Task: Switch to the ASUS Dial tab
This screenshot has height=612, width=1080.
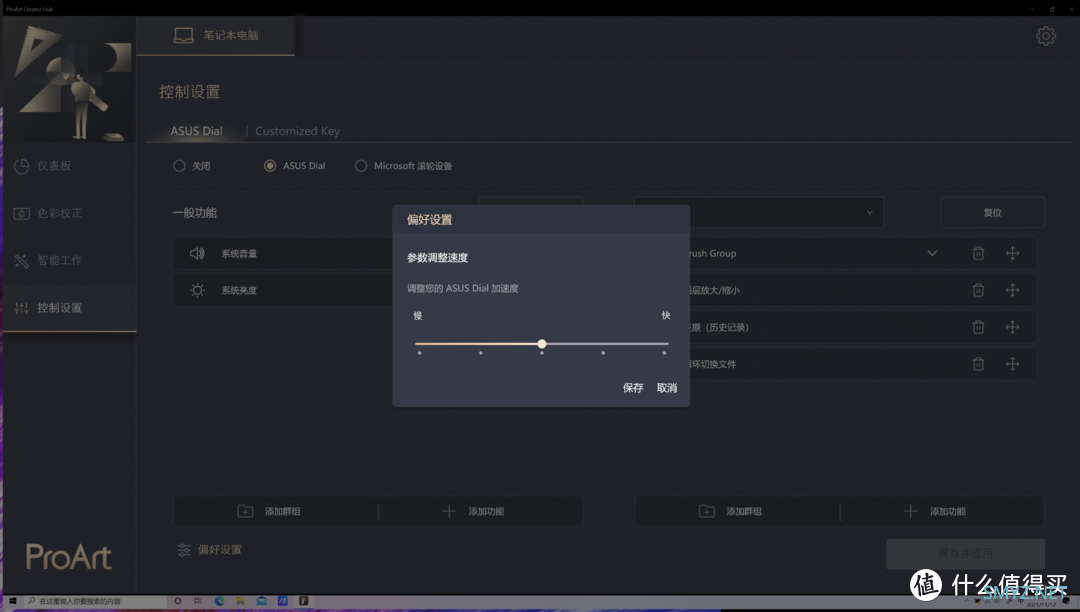Action: [196, 131]
